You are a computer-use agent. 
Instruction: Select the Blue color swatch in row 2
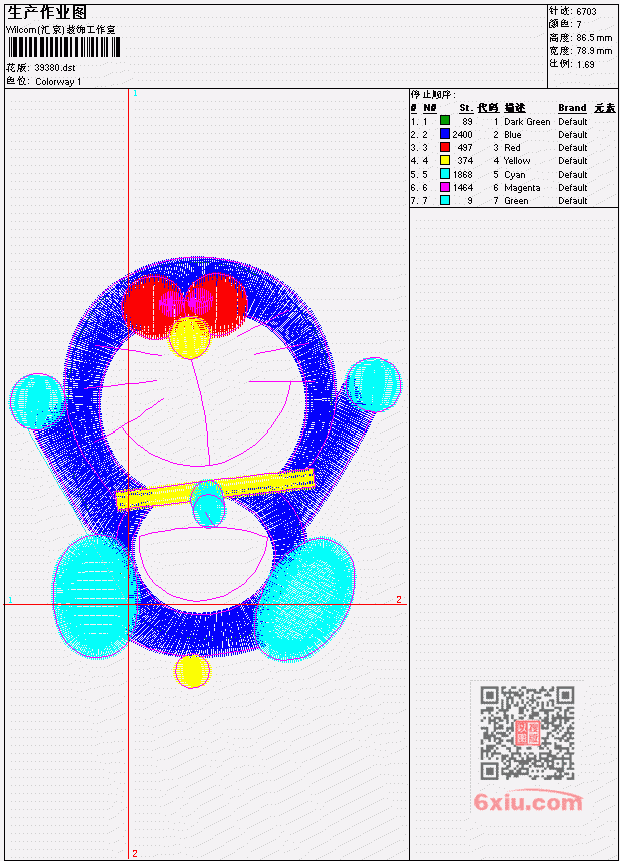pyautogui.click(x=445, y=133)
